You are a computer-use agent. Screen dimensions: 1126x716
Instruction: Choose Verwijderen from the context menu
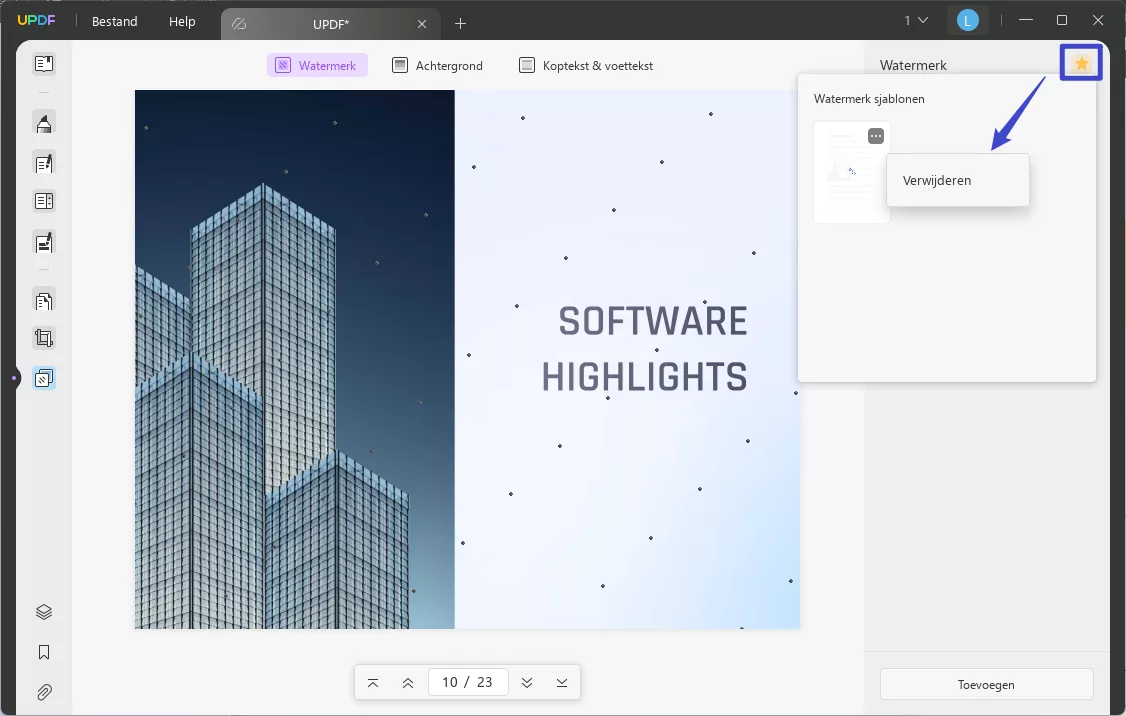click(x=937, y=181)
